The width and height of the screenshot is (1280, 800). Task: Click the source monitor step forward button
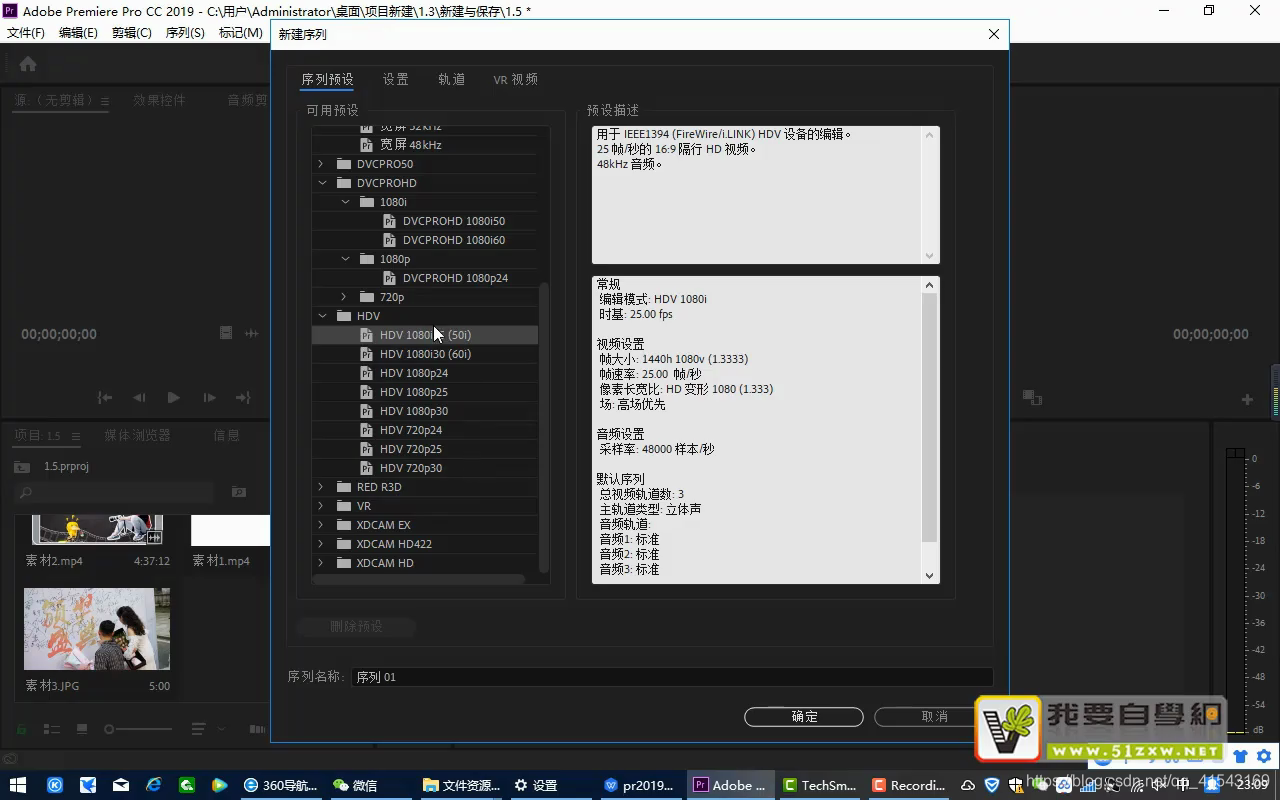pyautogui.click(x=208, y=397)
